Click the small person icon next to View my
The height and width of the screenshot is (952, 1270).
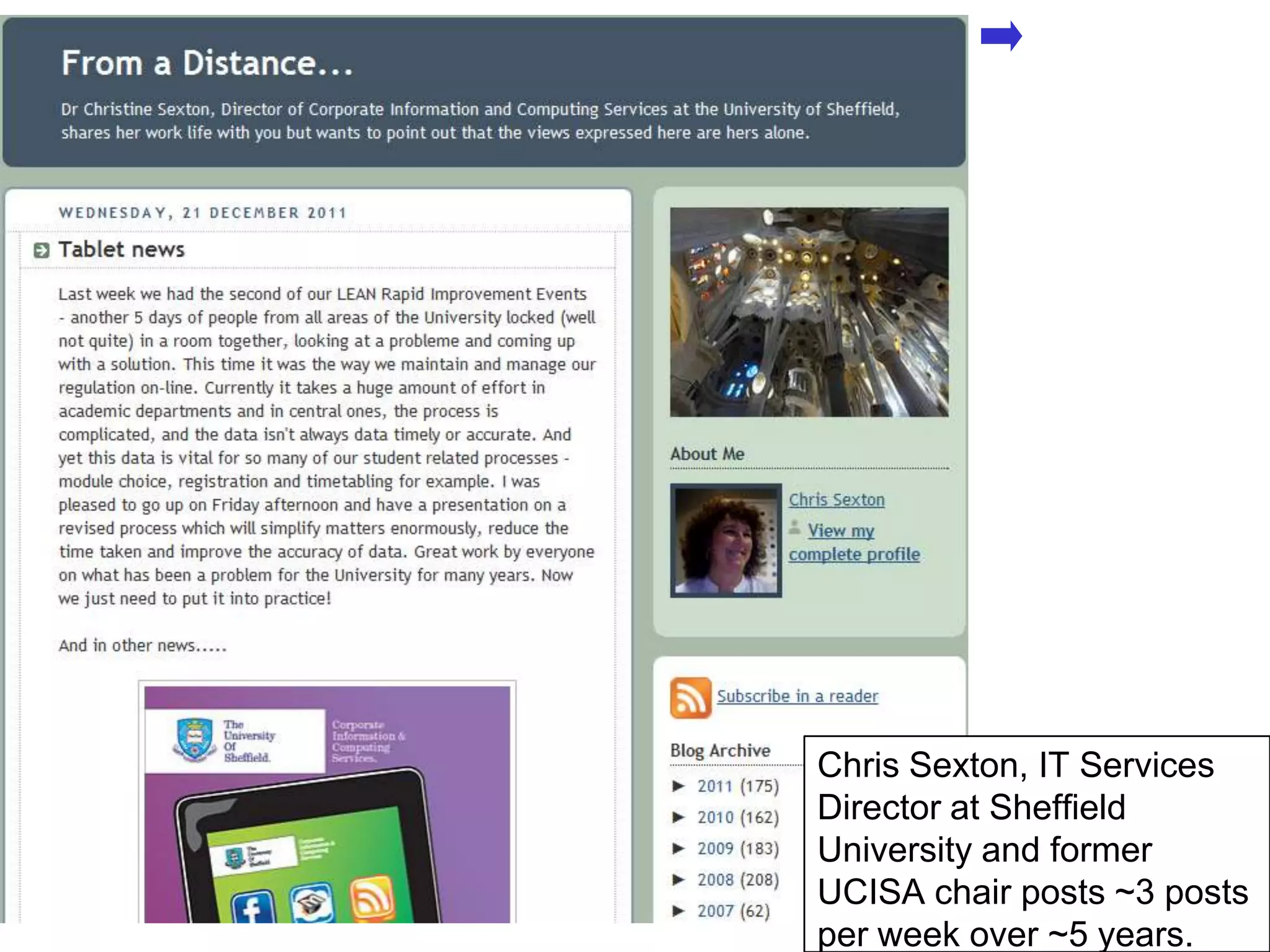point(794,527)
